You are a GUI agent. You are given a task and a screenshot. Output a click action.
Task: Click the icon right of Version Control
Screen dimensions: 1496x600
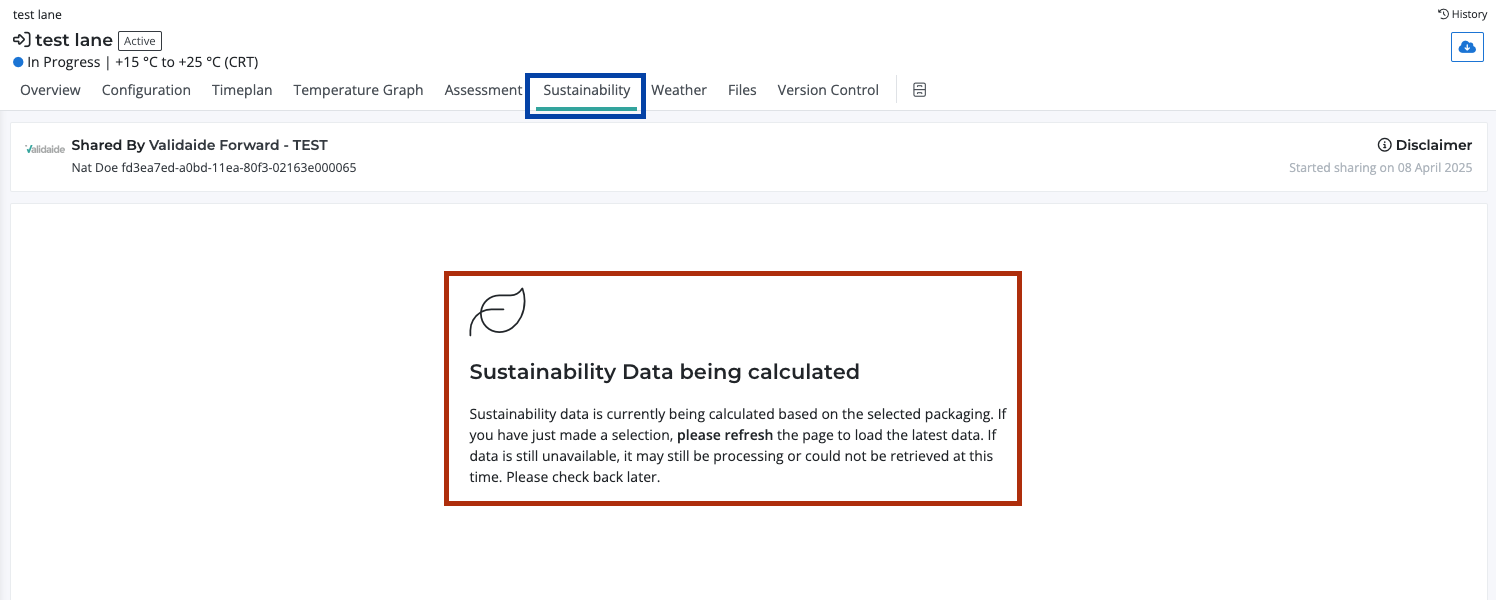[x=920, y=90]
